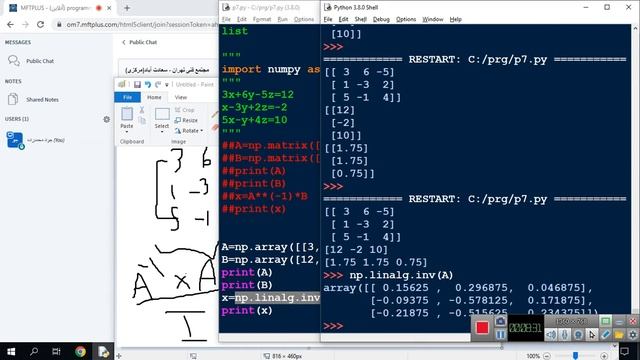640x360 pixels.
Task: Take a screenshot with recorder camera icon
Action: pos(500,321)
